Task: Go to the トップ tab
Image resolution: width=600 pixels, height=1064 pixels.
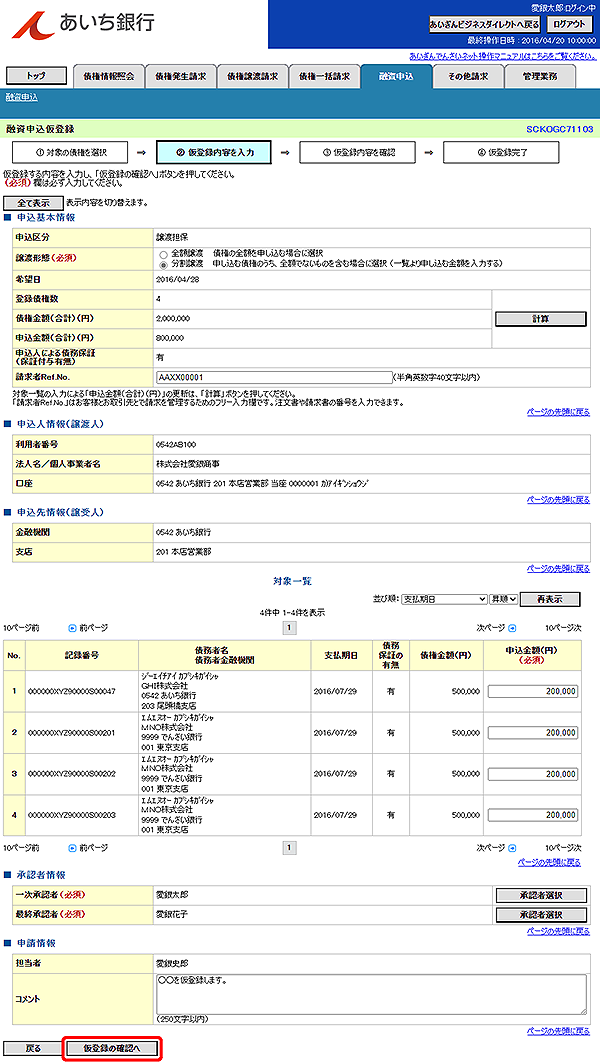Action: coord(35,77)
